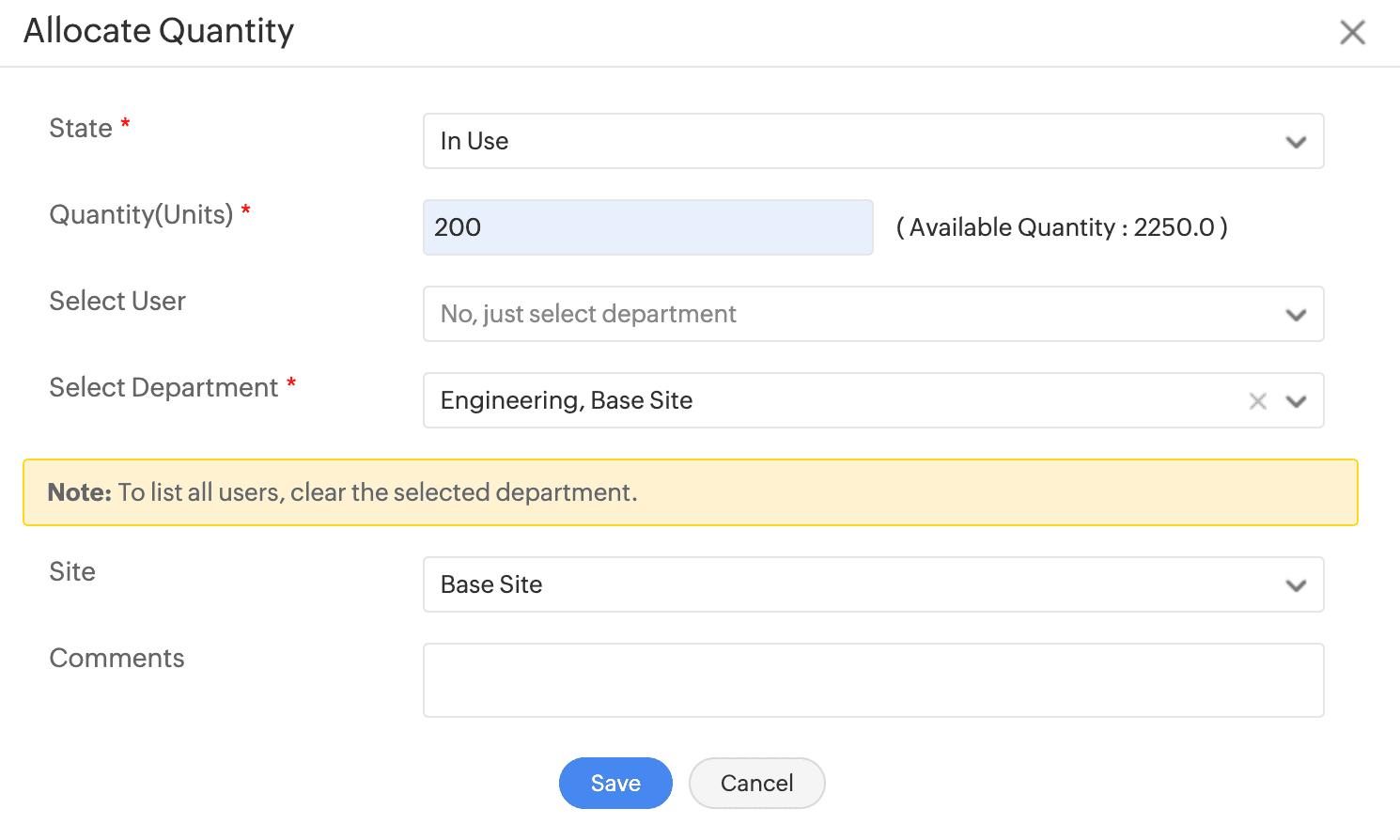Viewport: 1400px width, 840px height.
Task: Click inside the Comments text area
Action: coord(873,680)
